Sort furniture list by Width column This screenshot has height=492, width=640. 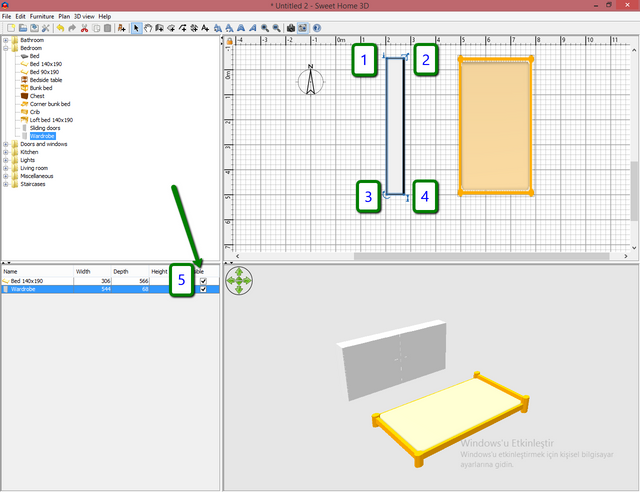click(92, 272)
